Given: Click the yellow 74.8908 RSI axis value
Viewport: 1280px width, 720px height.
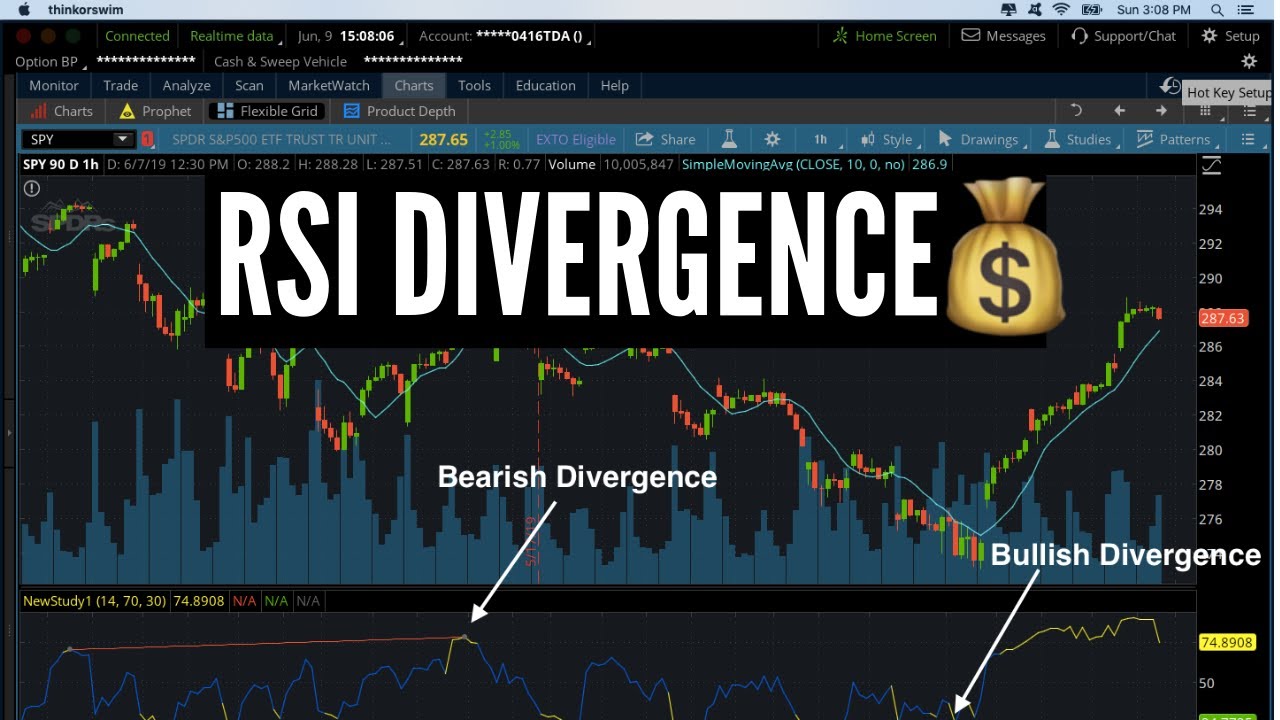Looking at the screenshot, I should [1227, 642].
